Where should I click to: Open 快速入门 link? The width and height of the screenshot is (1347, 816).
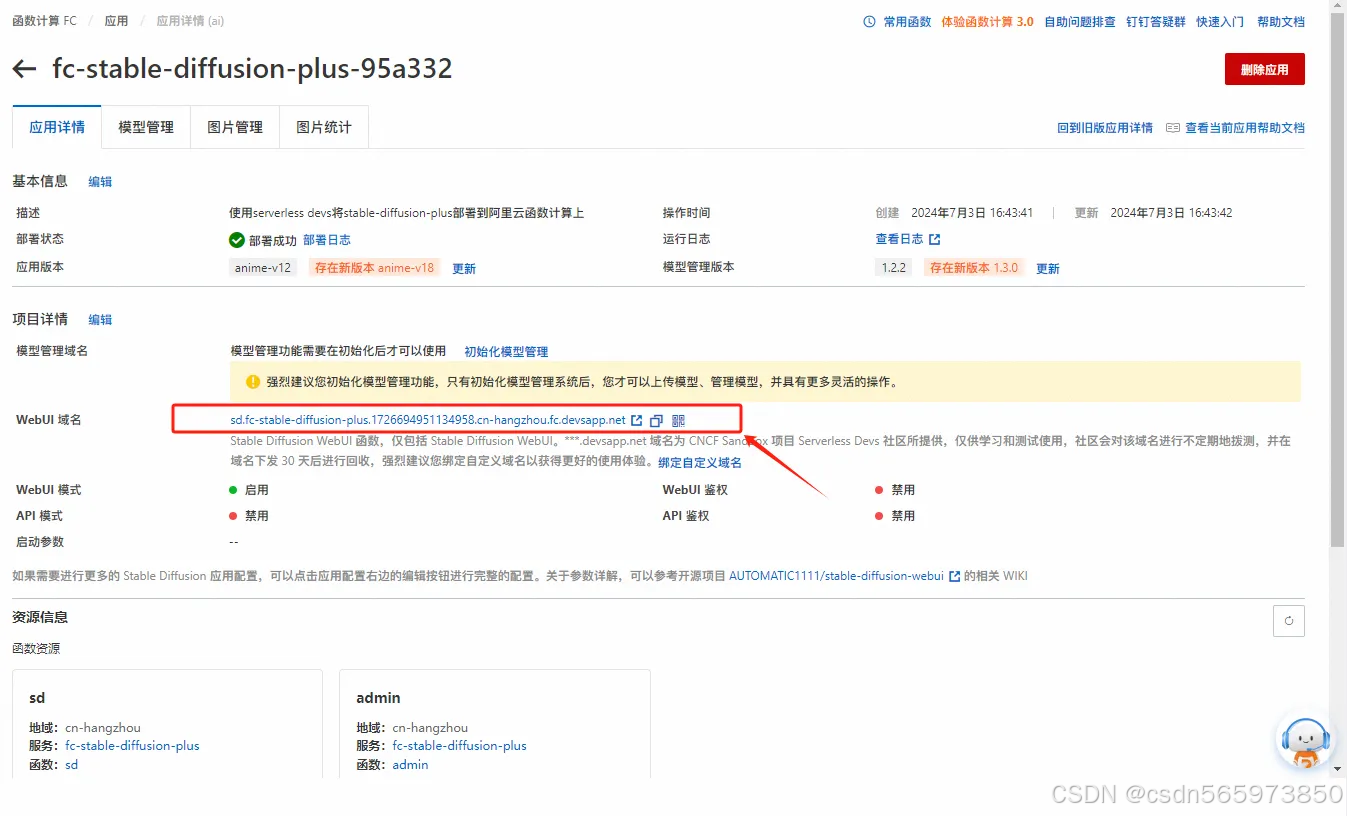tap(1220, 22)
